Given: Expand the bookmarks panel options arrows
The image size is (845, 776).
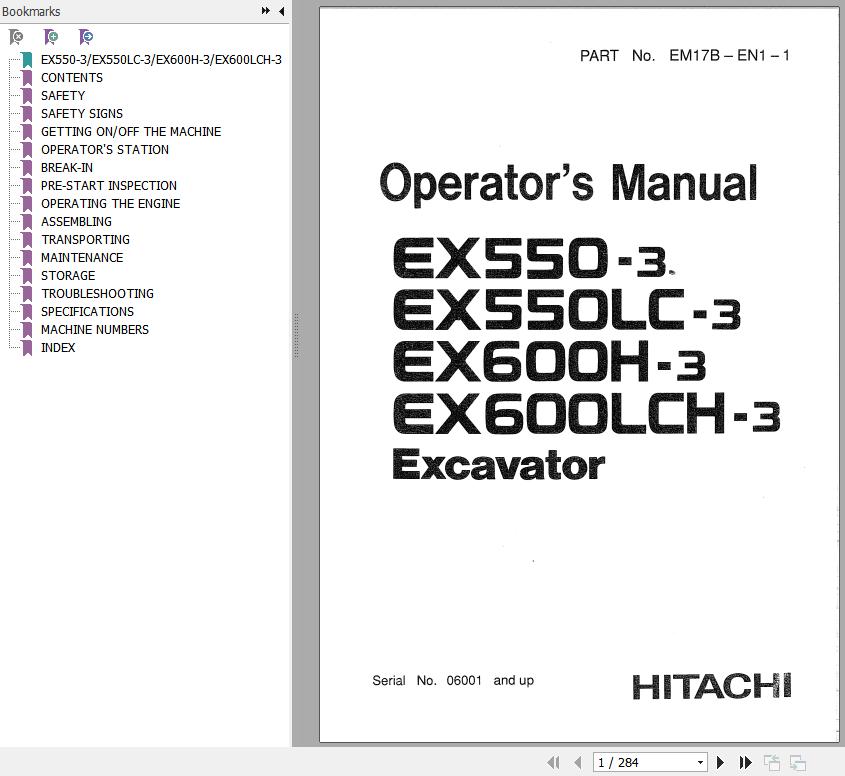Looking at the screenshot, I should tap(265, 11).
